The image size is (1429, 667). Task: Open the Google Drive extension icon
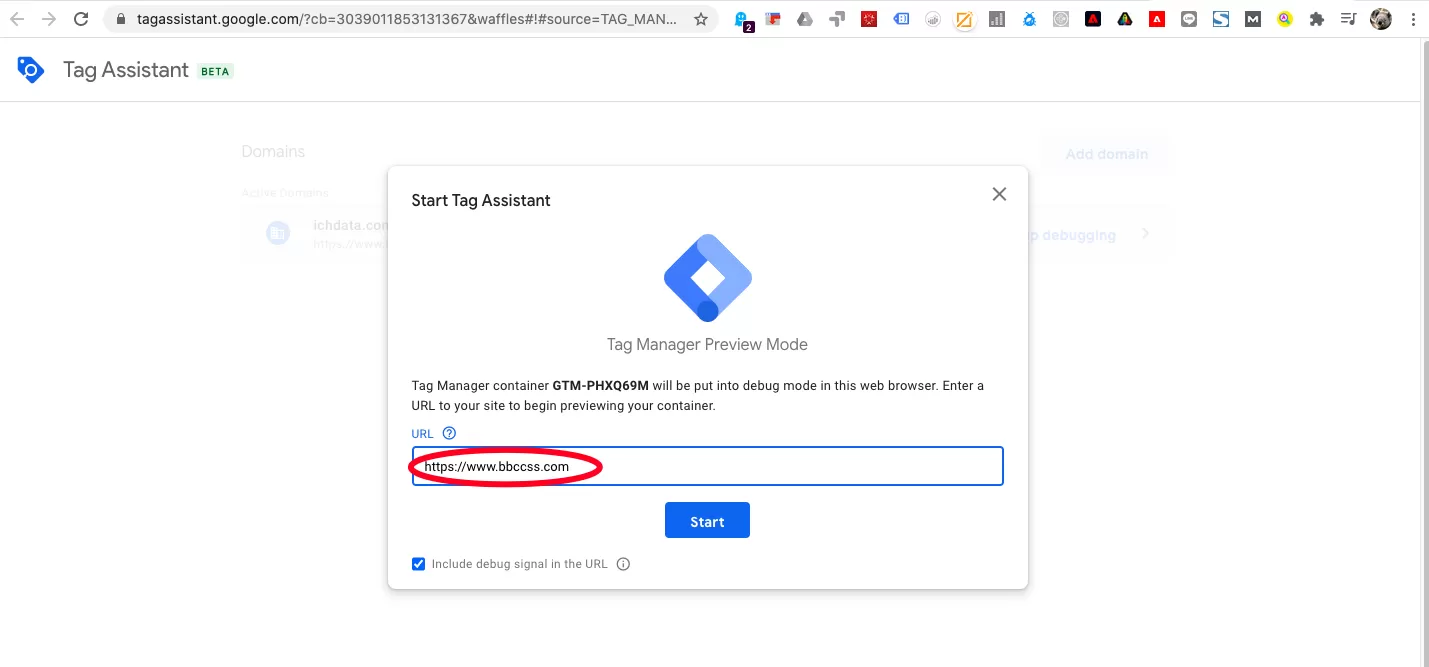coord(805,19)
